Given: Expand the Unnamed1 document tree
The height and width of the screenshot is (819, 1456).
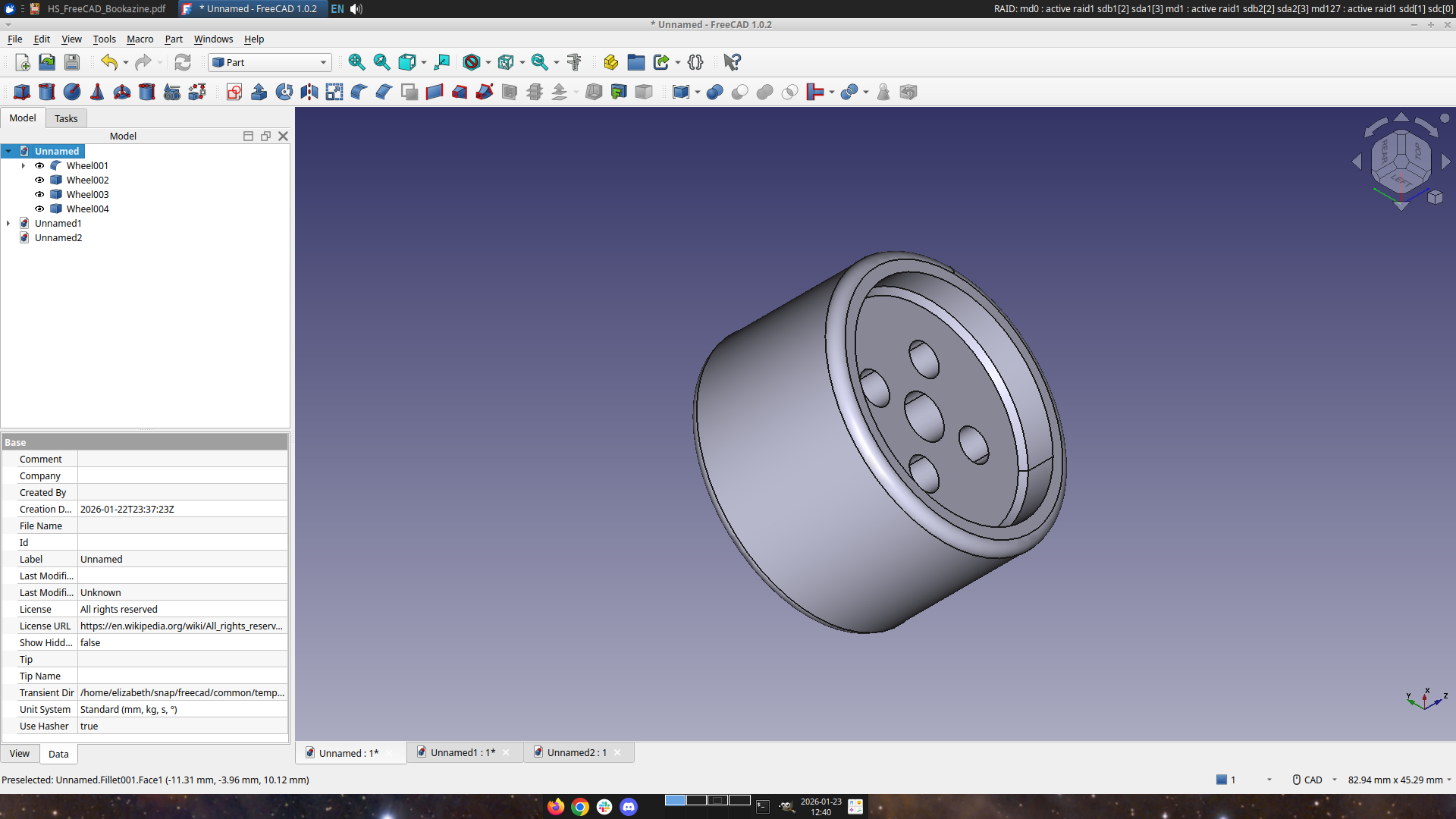Looking at the screenshot, I should tap(8, 223).
